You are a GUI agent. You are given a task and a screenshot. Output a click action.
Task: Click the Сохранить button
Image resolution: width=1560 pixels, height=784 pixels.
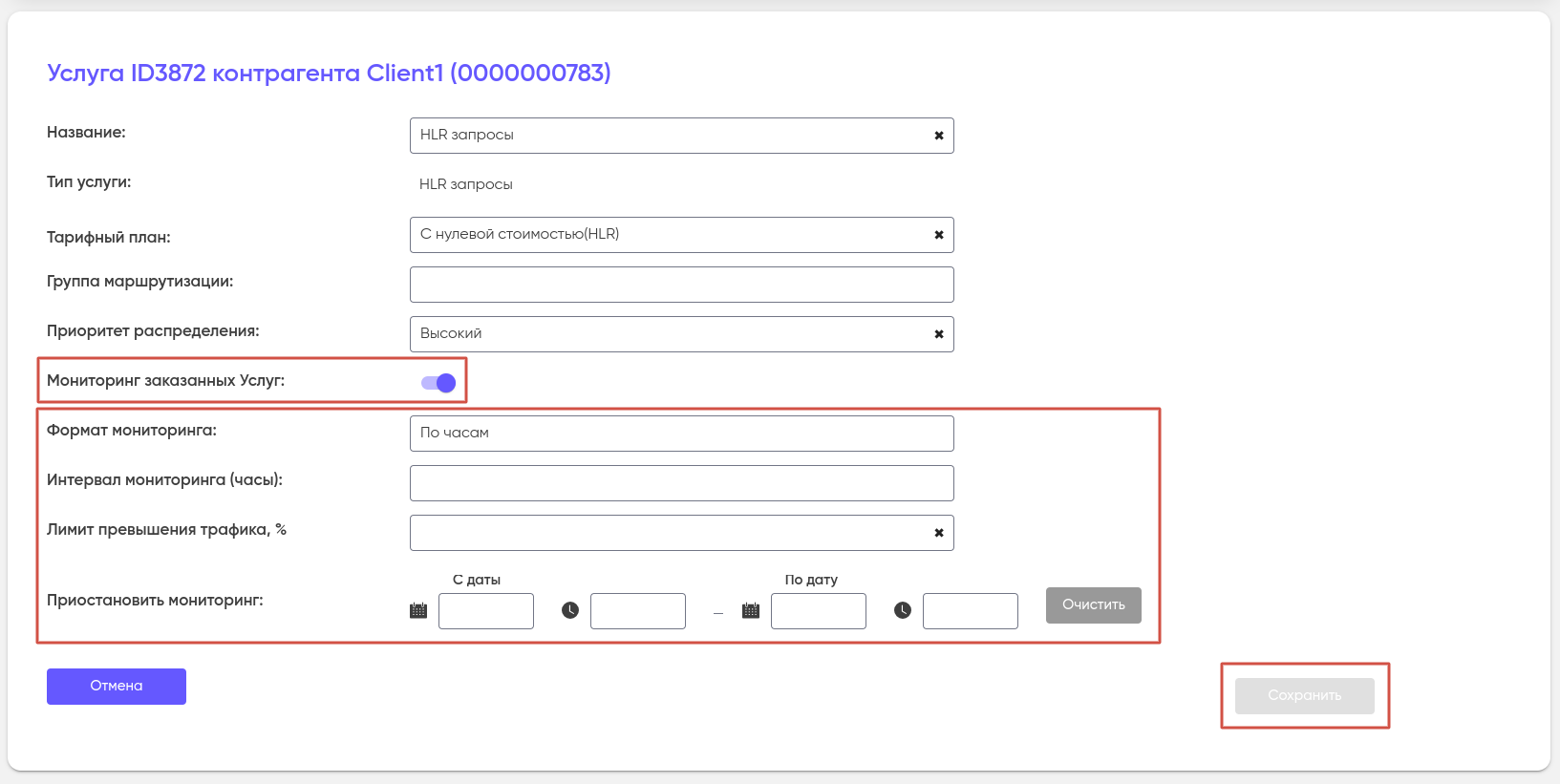[1305, 696]
